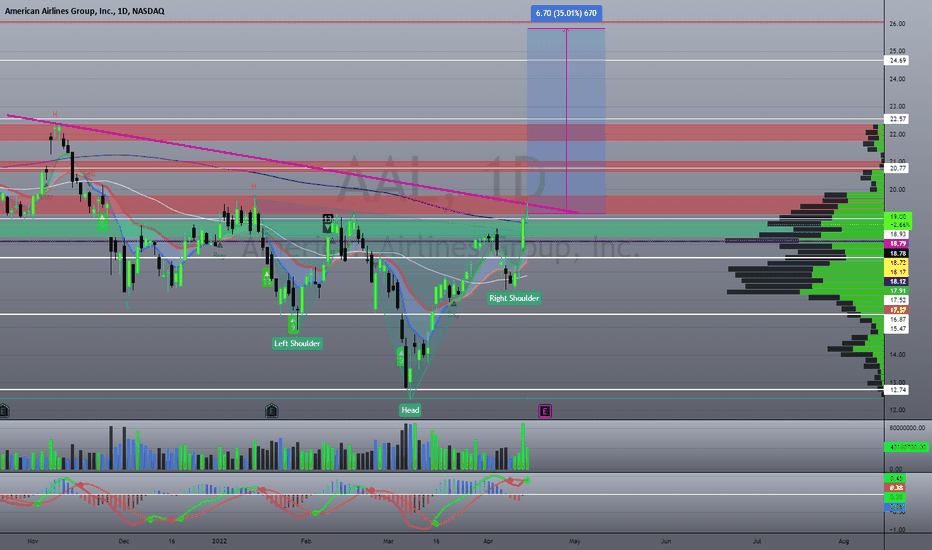Click the Head pattern label
The height and width of the screenshot is (550, 932).
(x=410, y=410)
